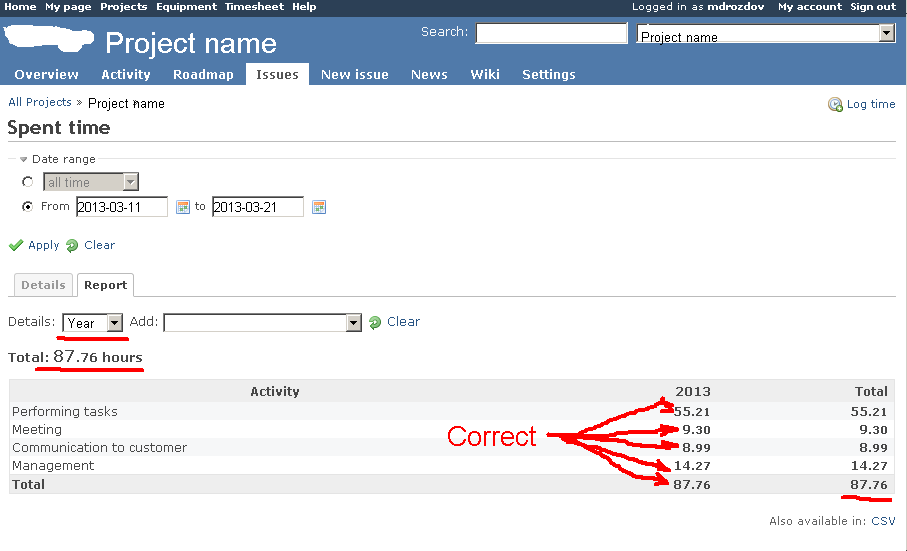The height and width of the screenshot is (551, 907).
Task: Open the 'to' date calendar picker icon
Action: [x=319, y=207]
